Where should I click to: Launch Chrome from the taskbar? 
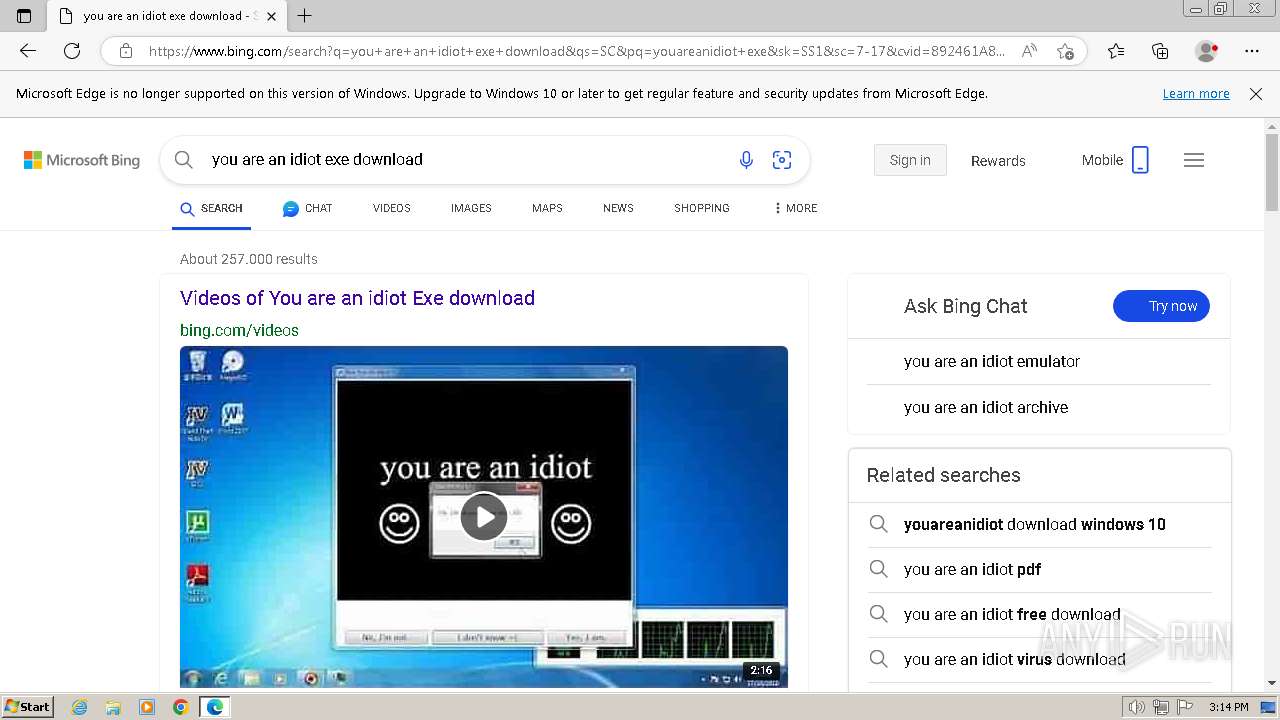(x=180, y=707)
